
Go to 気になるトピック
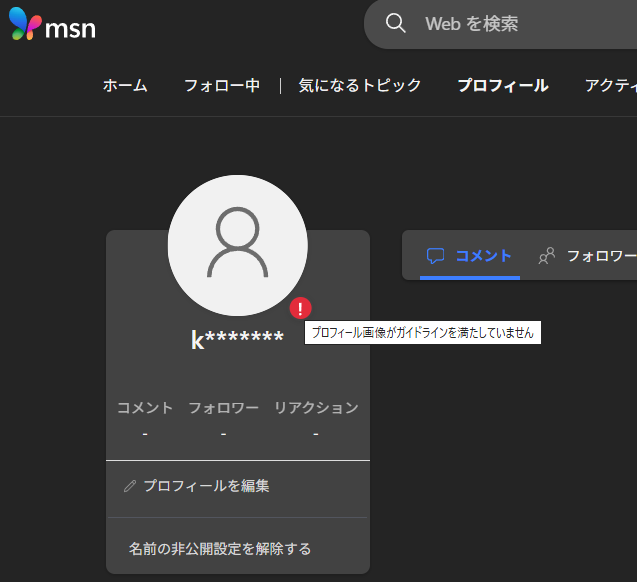pos(360,86)
